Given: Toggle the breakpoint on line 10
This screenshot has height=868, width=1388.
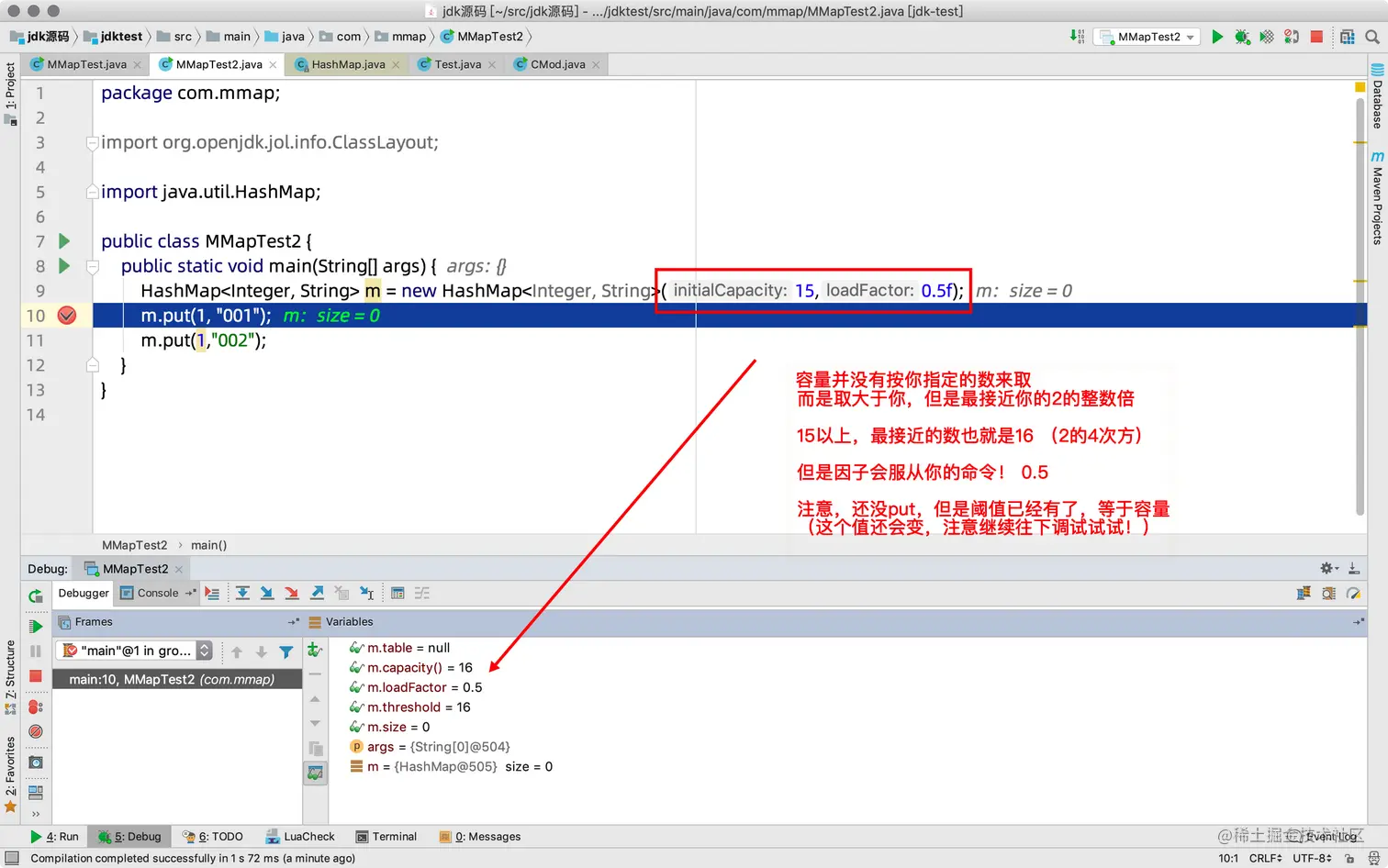Looking at the screenshot, I should click(67, 316).
